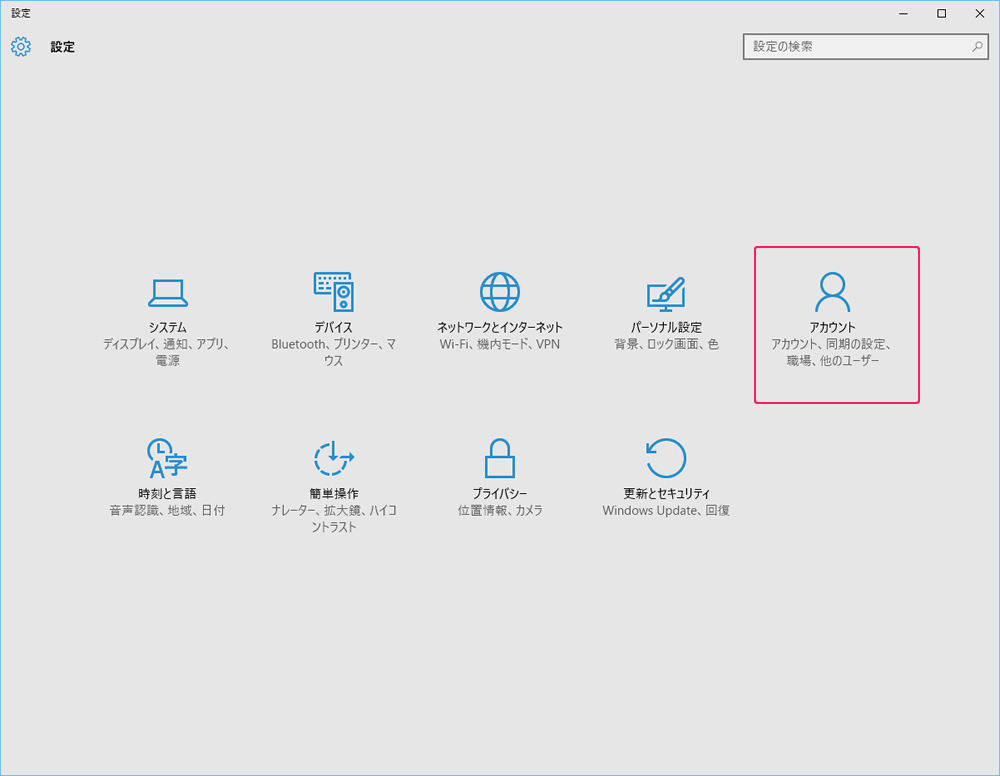Click the Wi-Fi、機内モード、VPN description

click(x=499, y=344)
